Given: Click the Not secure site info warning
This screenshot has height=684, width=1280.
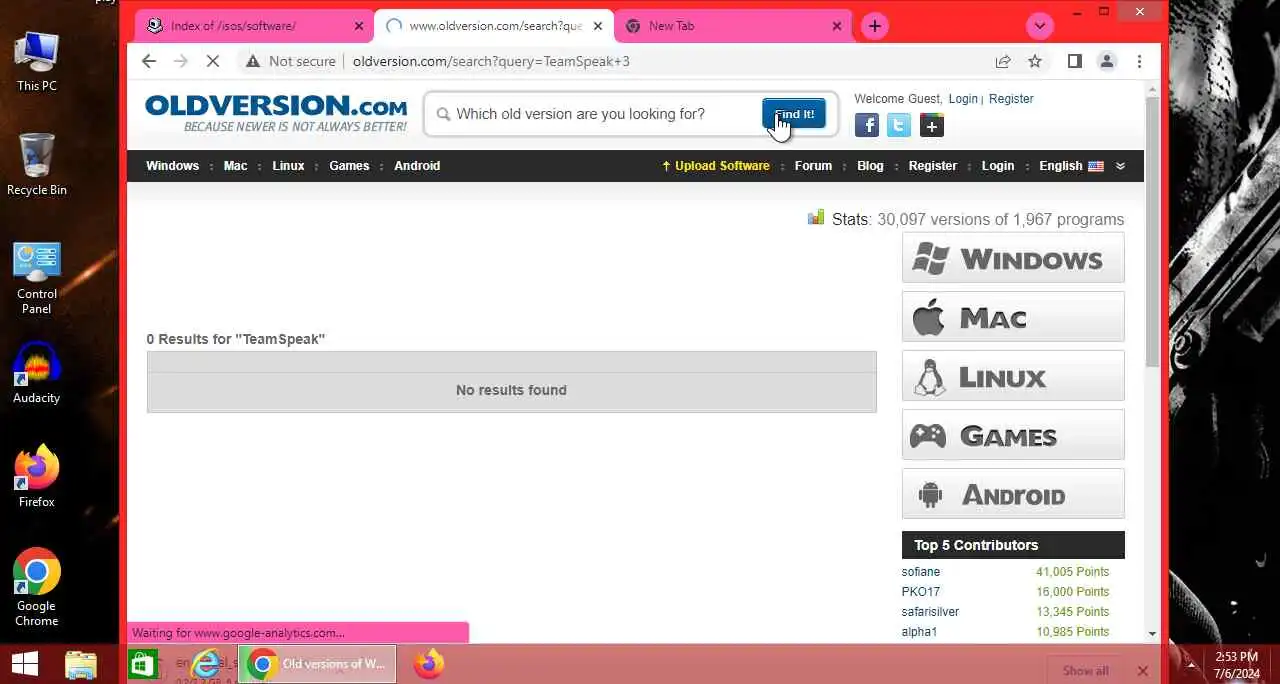Looking at the screenshot, I should [x=291, y=61].
